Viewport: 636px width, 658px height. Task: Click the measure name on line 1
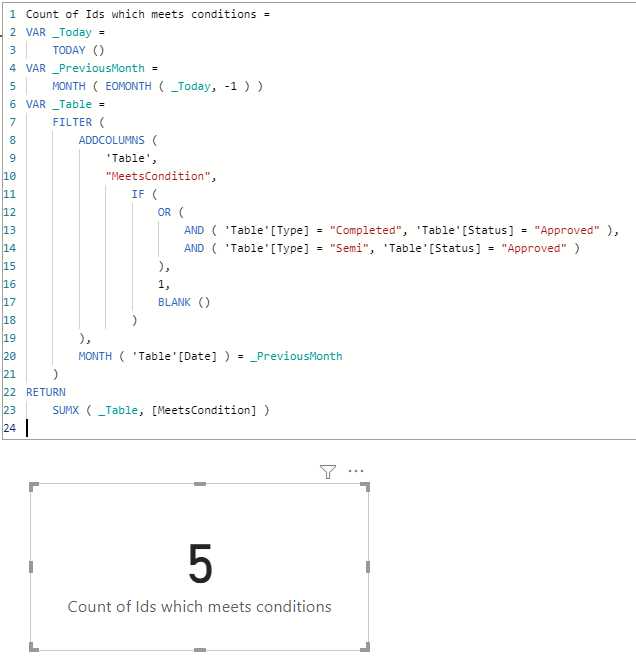pos(141,14)
